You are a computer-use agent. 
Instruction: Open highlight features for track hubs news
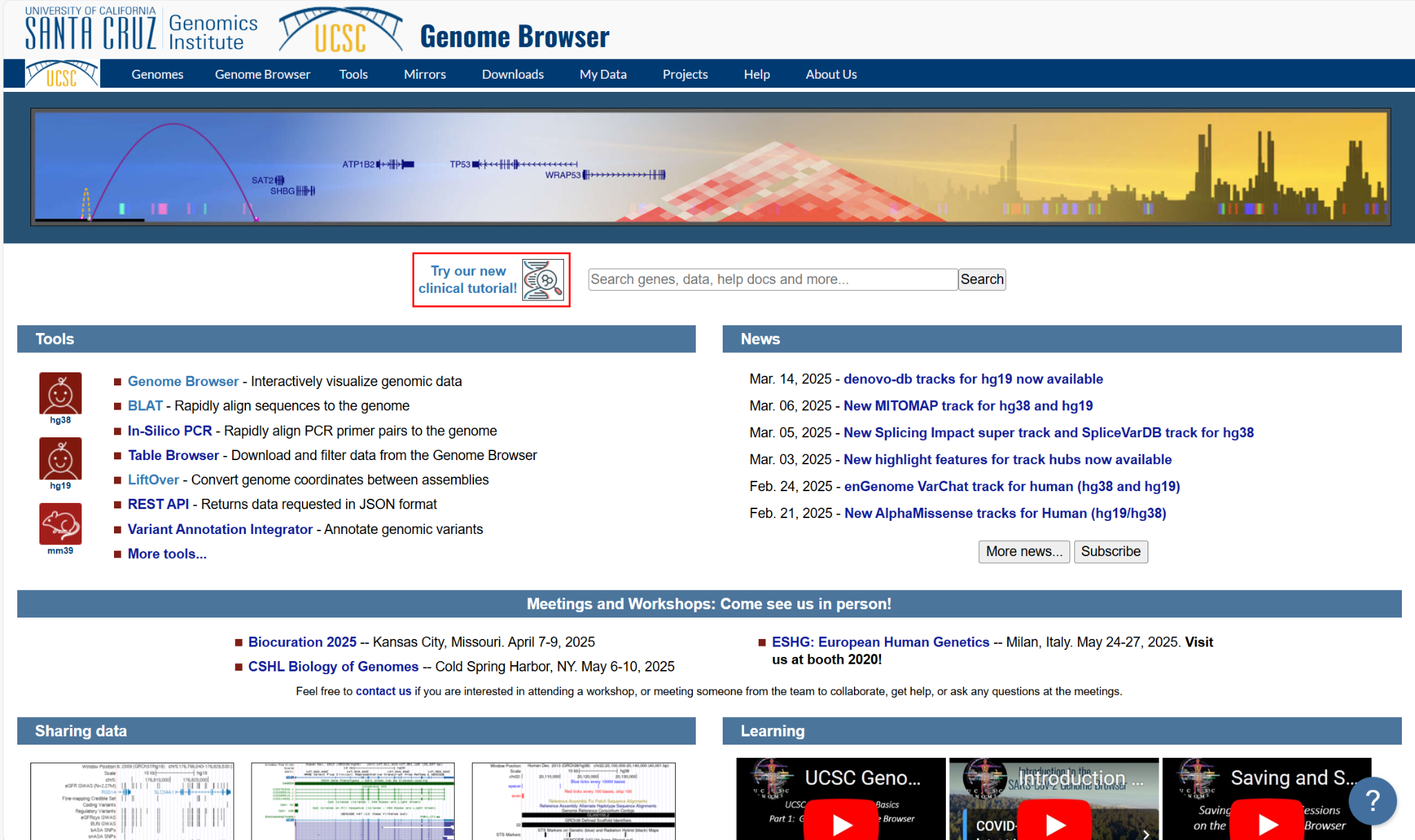click(1007, 459)
